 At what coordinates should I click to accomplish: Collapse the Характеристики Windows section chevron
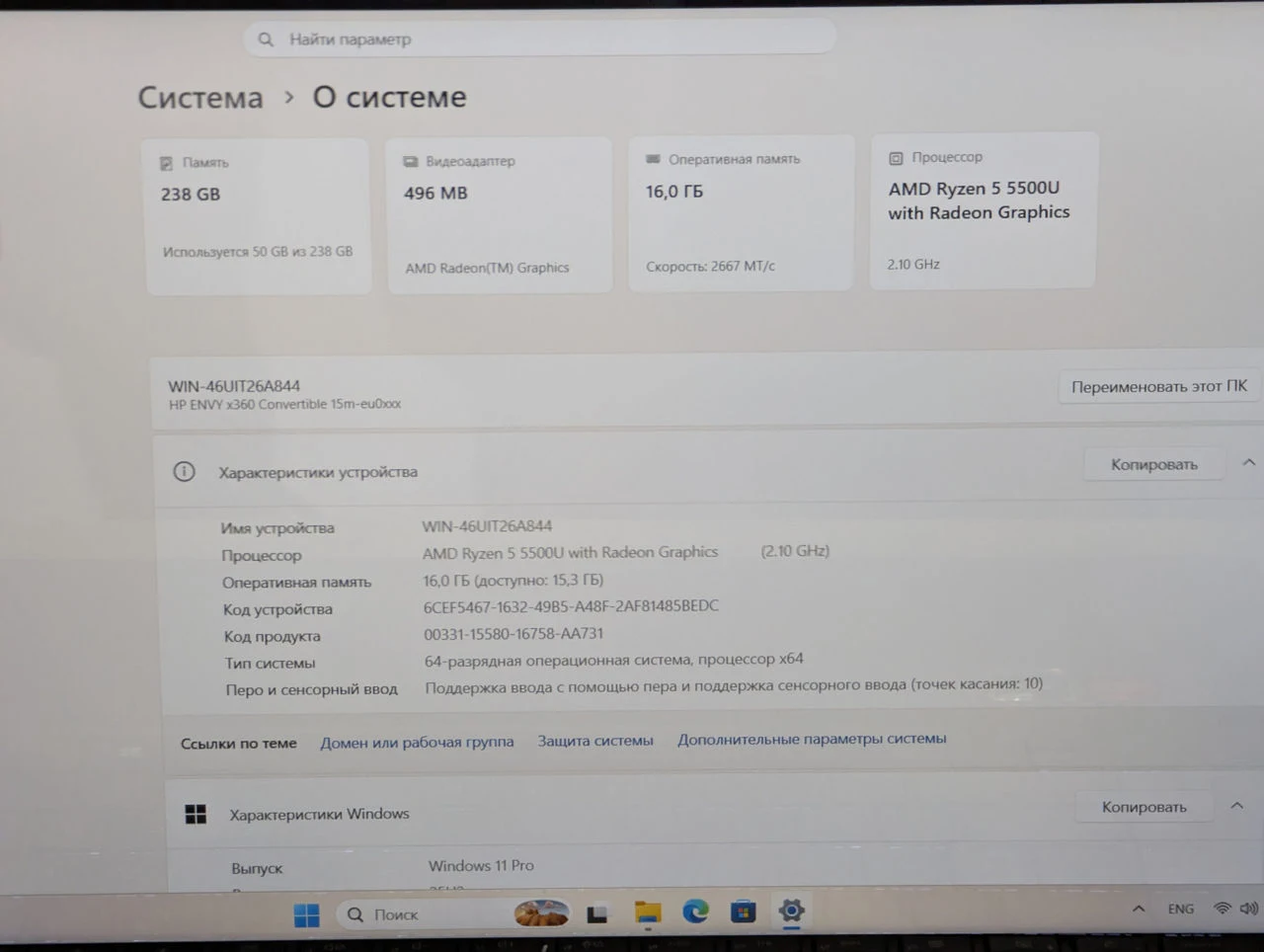click(1236, 806)
